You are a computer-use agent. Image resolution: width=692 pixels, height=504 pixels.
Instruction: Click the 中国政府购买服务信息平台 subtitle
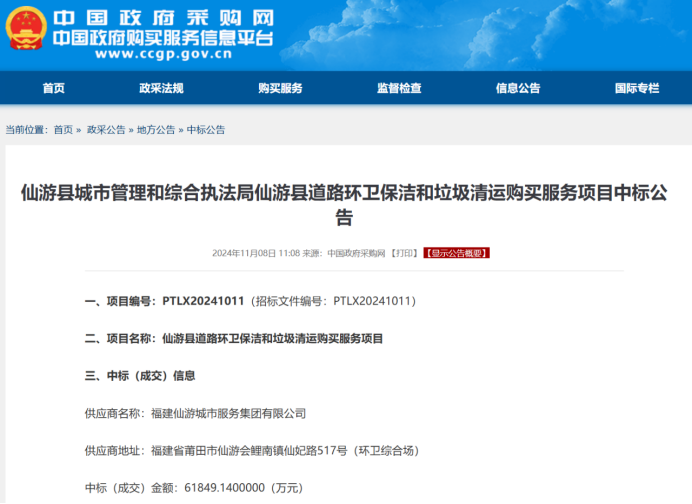(x=163, y=38)
